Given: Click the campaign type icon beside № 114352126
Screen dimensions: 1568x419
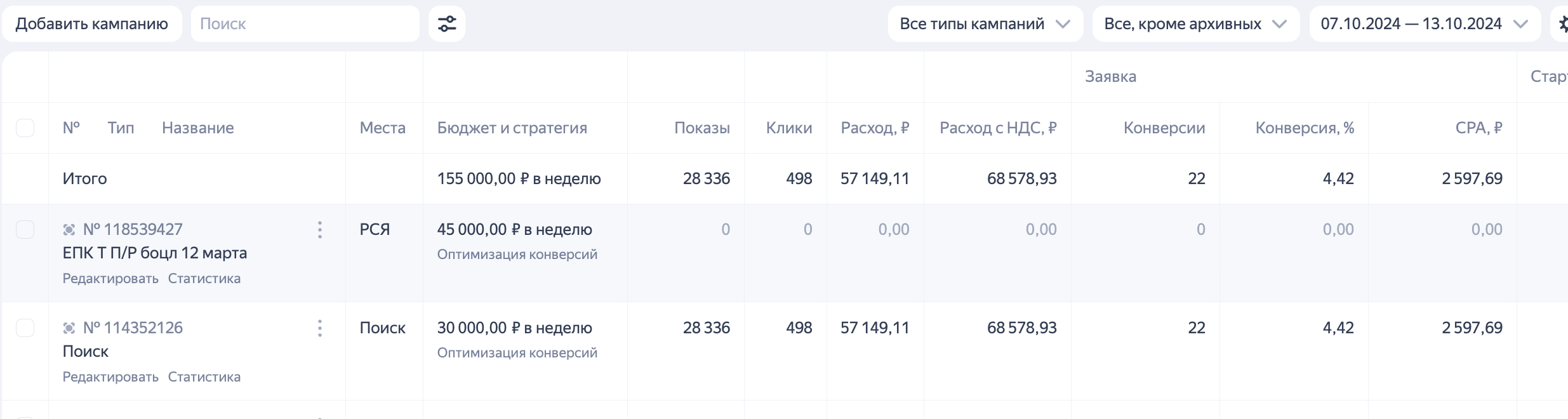Looking at the screenshot, I should pyautogui.click(x=70, y=328).
